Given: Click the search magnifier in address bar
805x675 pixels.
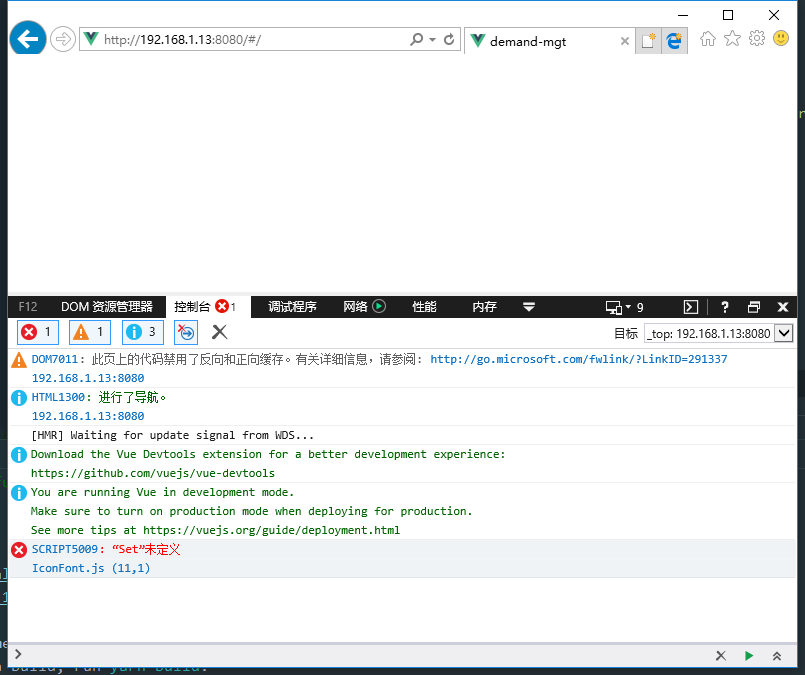Looking at the screenshot, I should coord(416,39).
